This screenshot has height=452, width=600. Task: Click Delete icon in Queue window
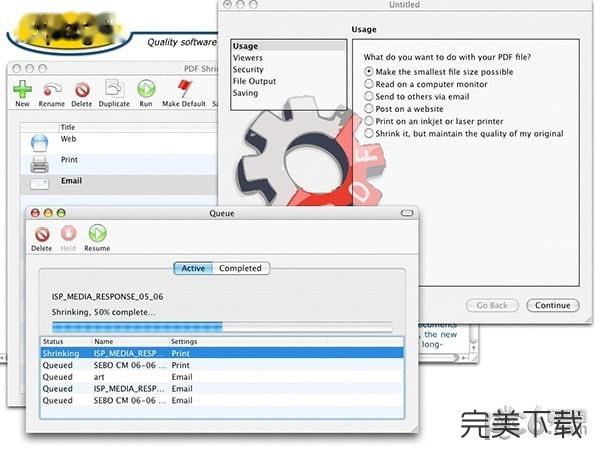[x=42, y=234]
